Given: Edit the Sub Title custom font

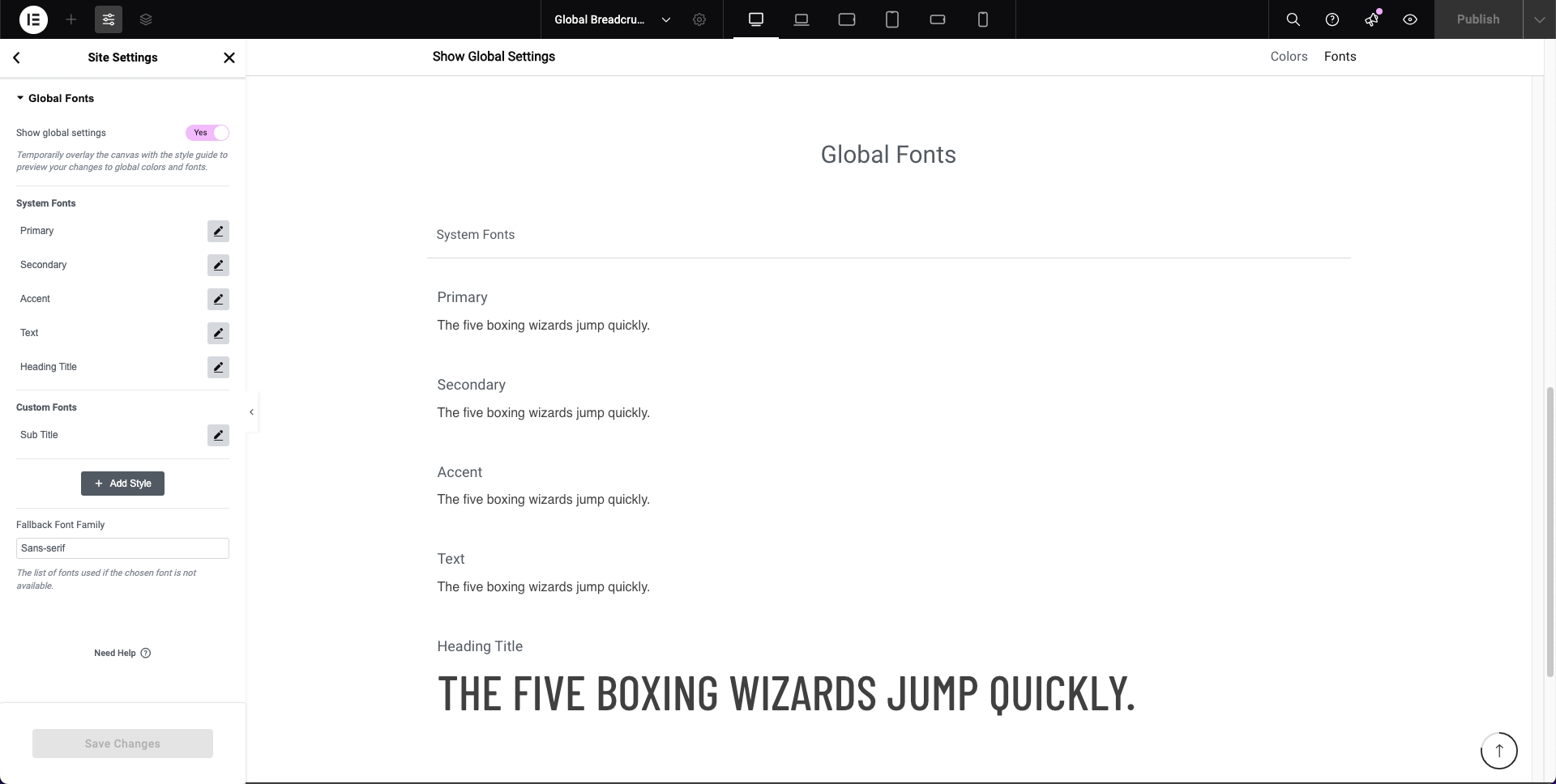Looking at the screenshot, I should pos(218,436).
